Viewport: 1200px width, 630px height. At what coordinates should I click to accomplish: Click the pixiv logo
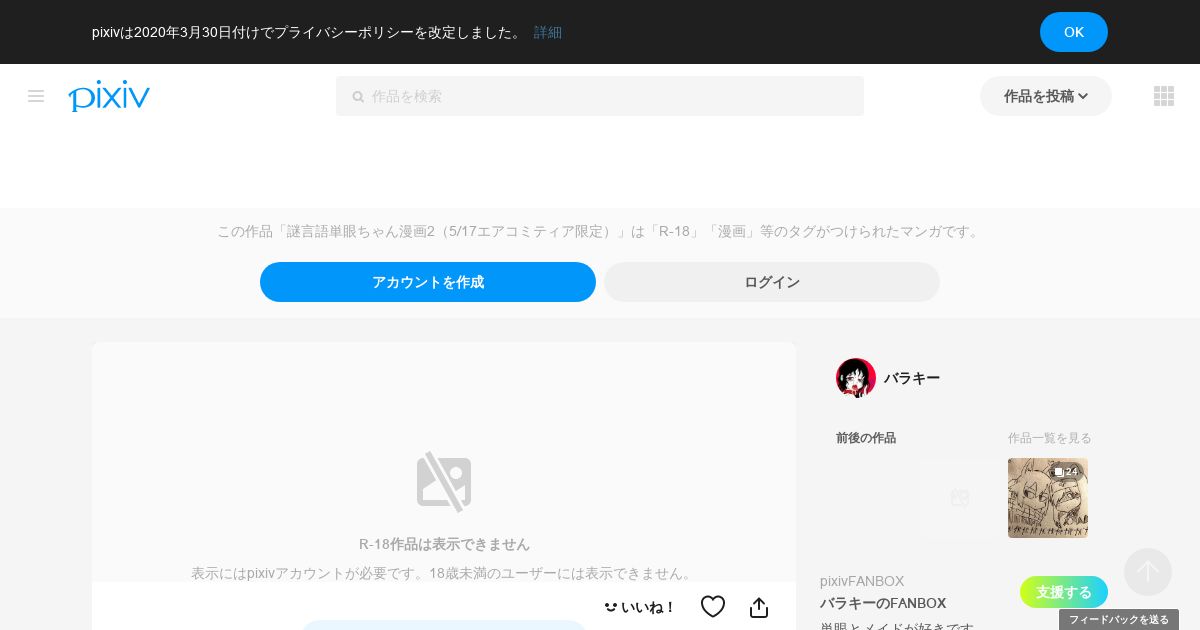(x=109, y=96)
